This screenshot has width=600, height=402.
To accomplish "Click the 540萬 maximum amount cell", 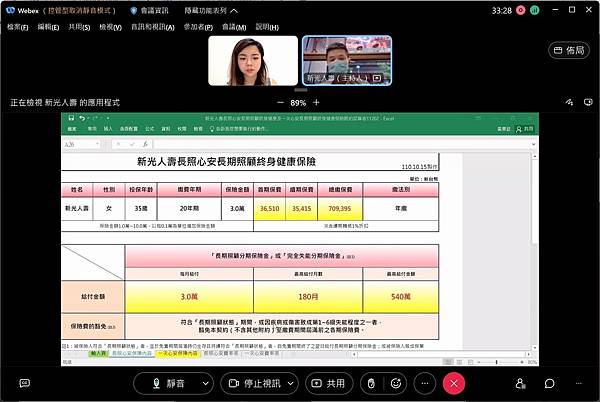I will (x=401, y=297).
